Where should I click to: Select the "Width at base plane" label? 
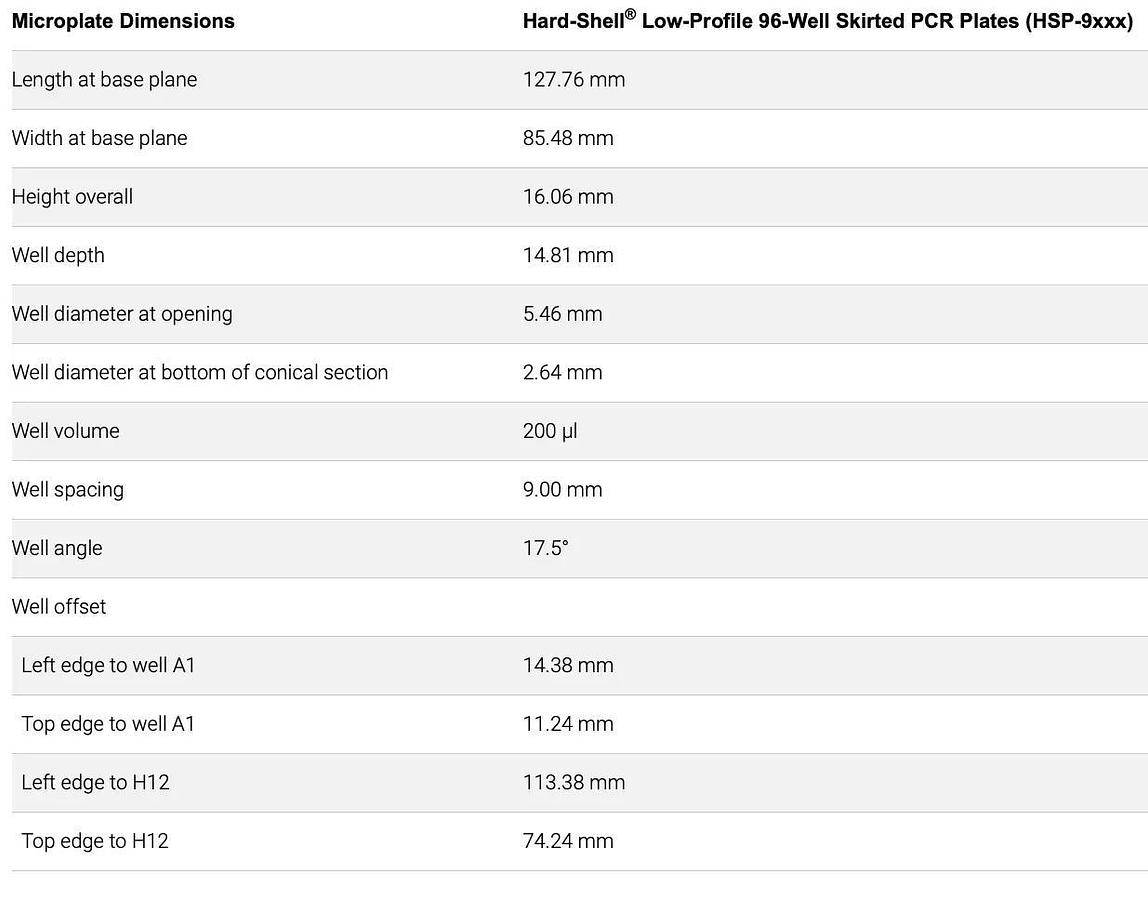99,138
